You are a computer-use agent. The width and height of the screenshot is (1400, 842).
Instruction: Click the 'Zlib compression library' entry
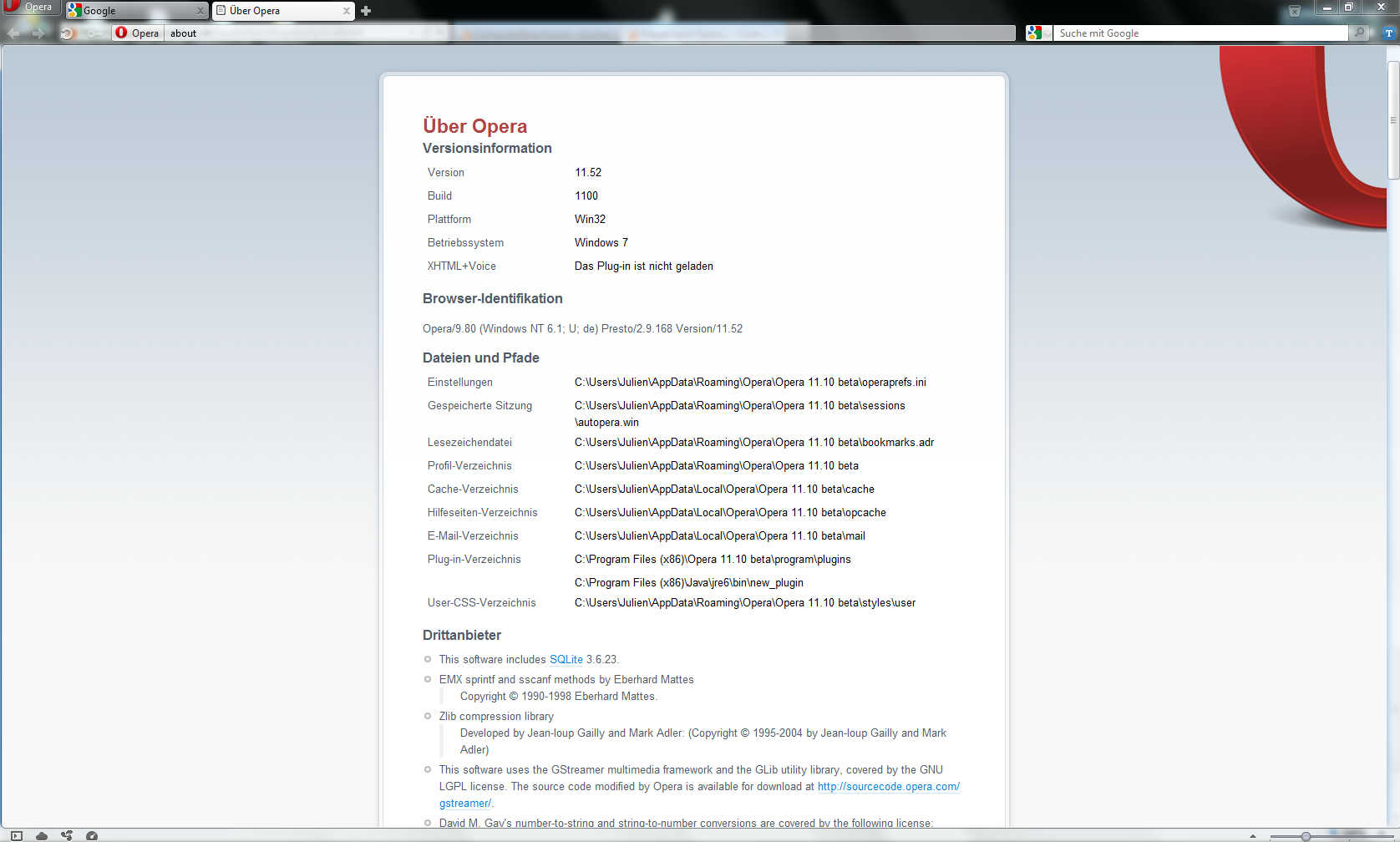point(496,717)
